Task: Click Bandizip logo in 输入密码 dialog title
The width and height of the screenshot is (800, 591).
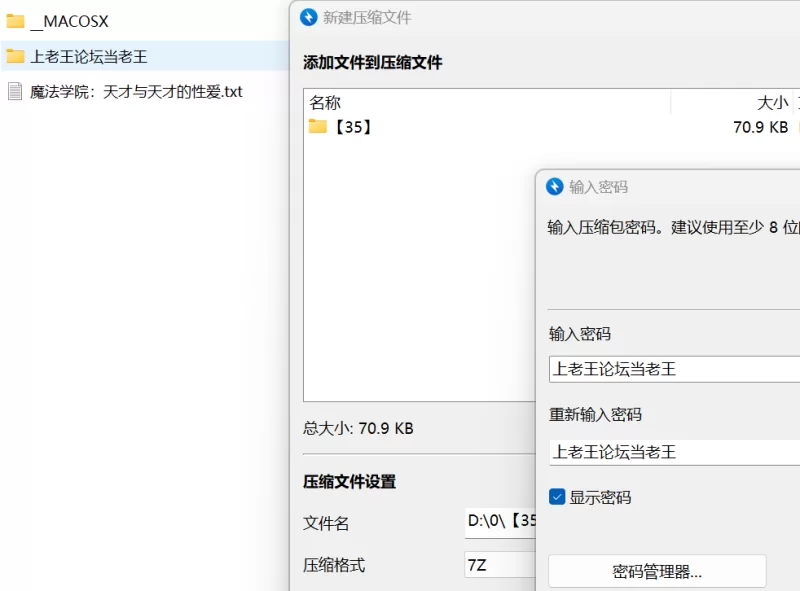Action: (555, 186)
